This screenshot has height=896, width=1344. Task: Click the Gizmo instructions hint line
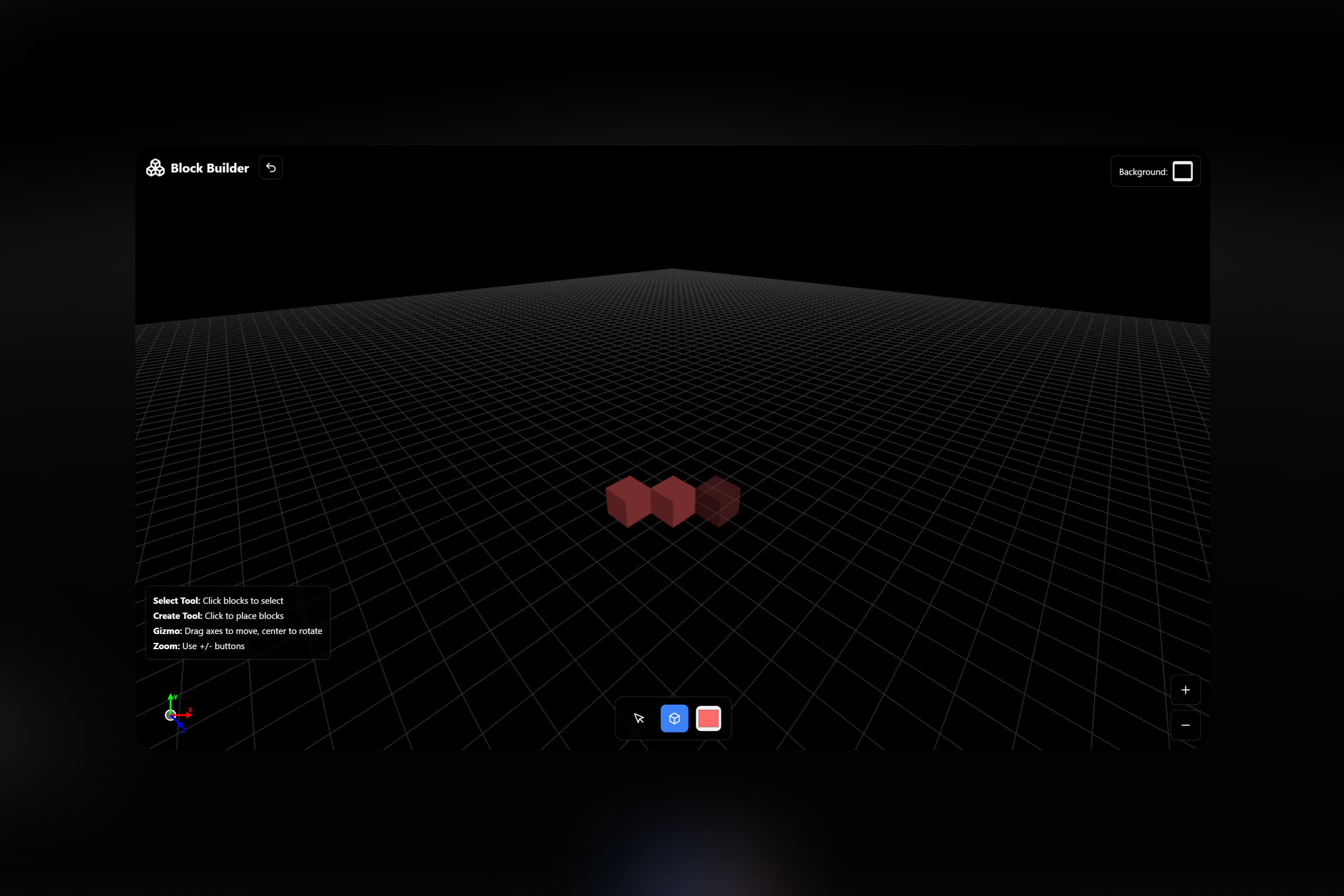pyautogui.click(x=237, y=631)
